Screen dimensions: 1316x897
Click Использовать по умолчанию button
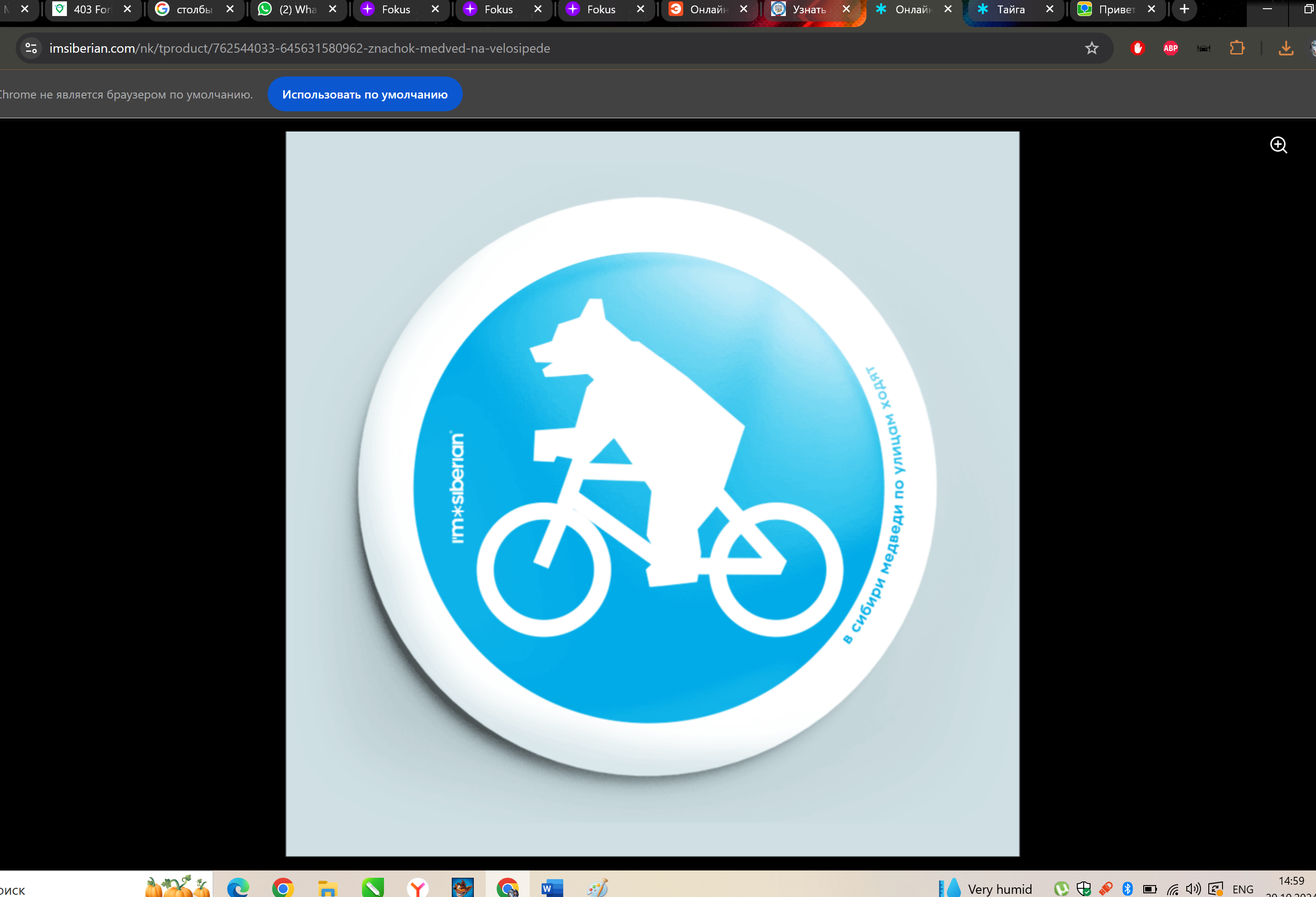click(x=365, y=94)
